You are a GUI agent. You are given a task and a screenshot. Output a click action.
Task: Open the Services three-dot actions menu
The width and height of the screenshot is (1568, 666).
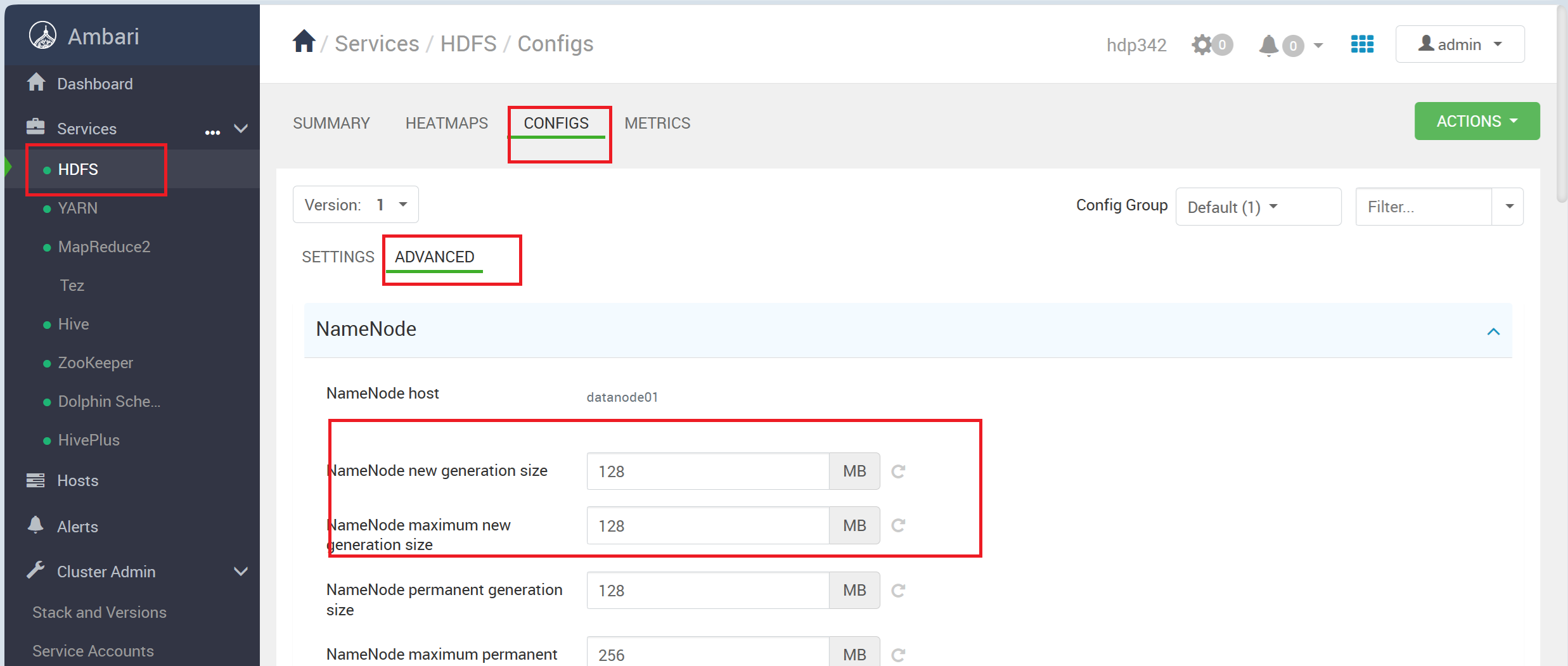212,132
